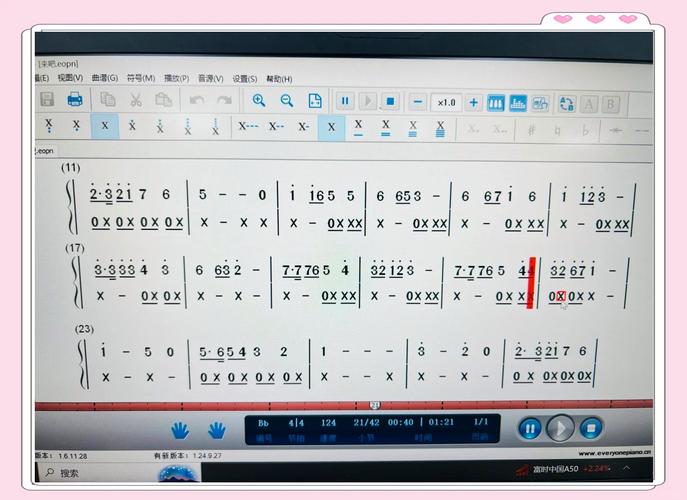This screenshot has height=500, width=687.
Task: Toggle A-B loop repeat icon
Action: coord(567,104)
